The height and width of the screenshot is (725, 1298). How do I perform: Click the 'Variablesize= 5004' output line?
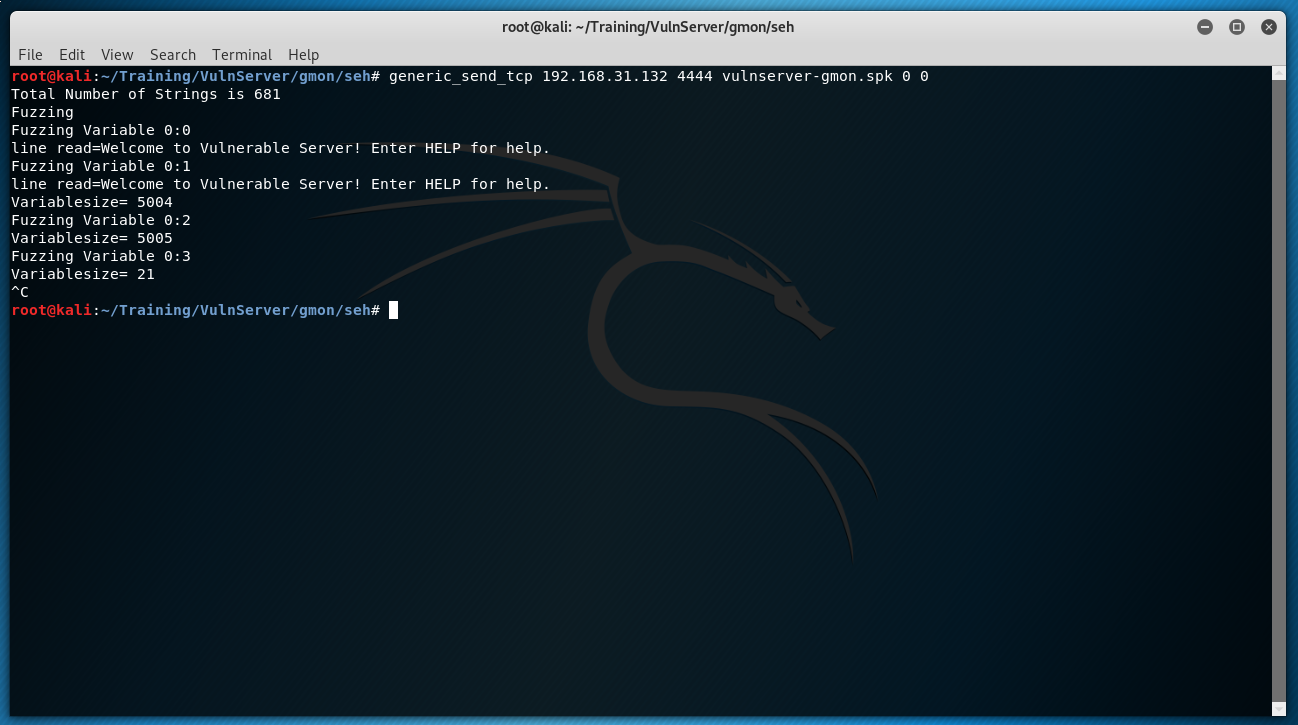[x=92, y=202]
